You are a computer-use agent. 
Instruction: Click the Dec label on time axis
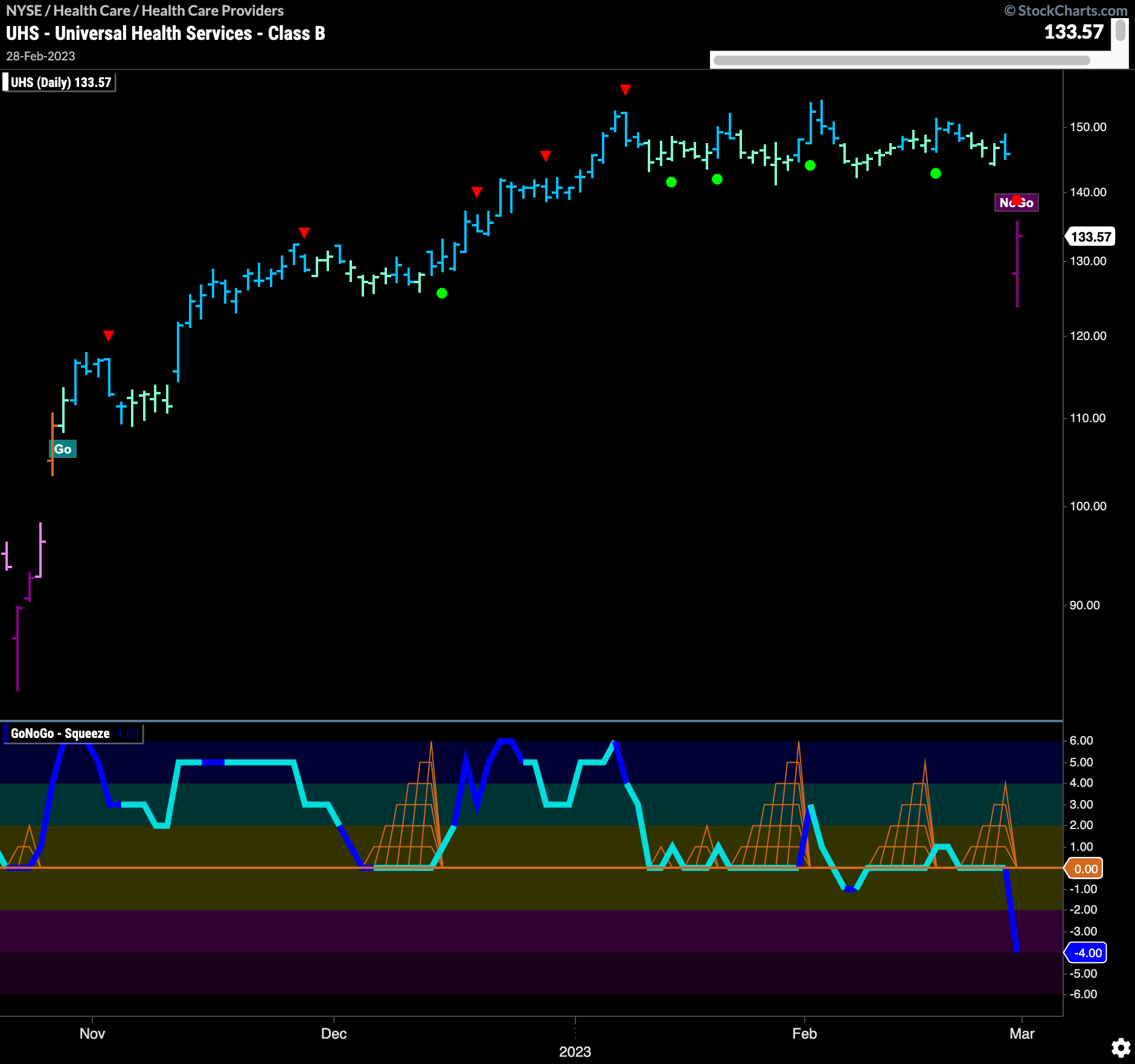334,1033
